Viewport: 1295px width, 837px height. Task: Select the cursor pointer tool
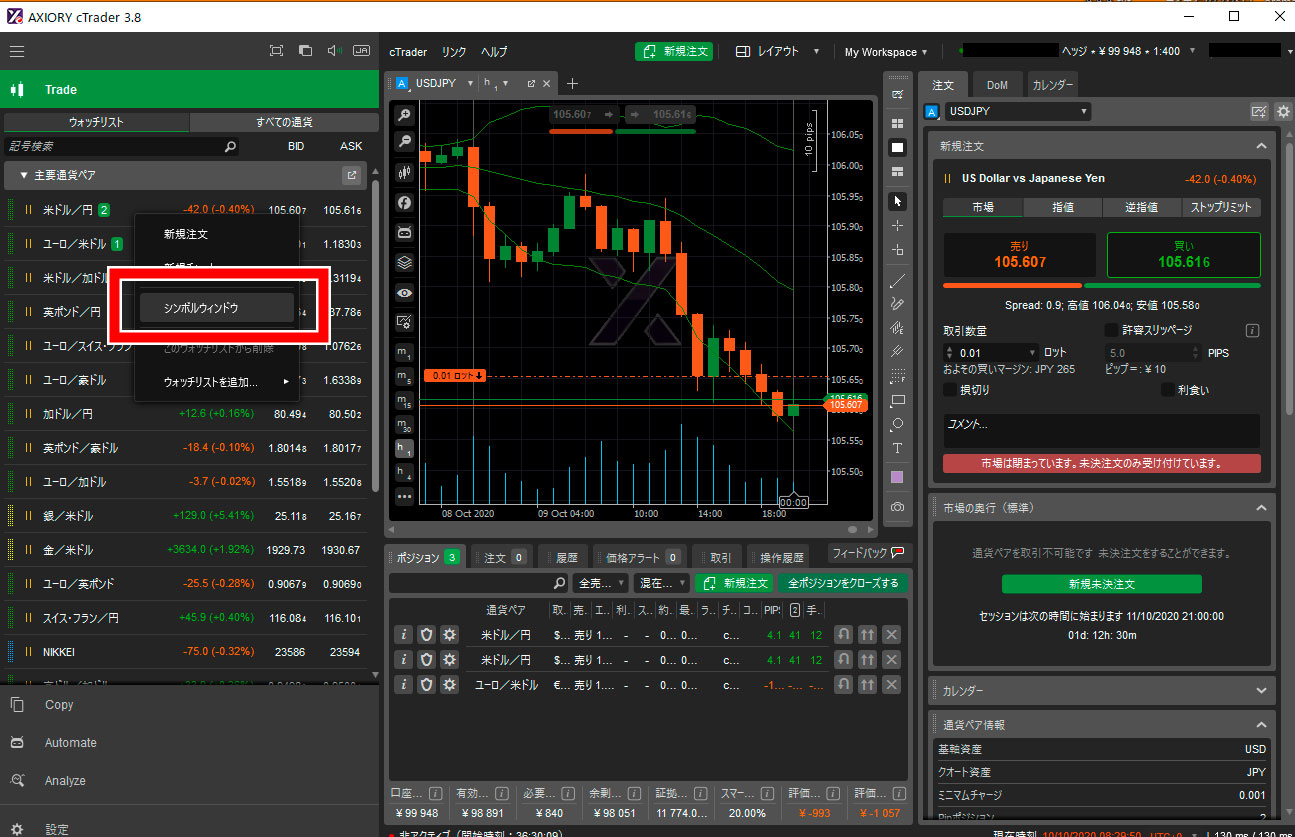coord(897,201)
